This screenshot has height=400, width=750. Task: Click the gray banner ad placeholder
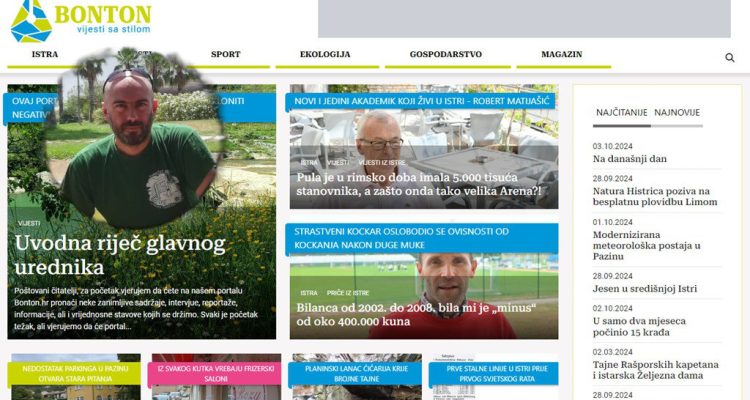pos(524,19)
